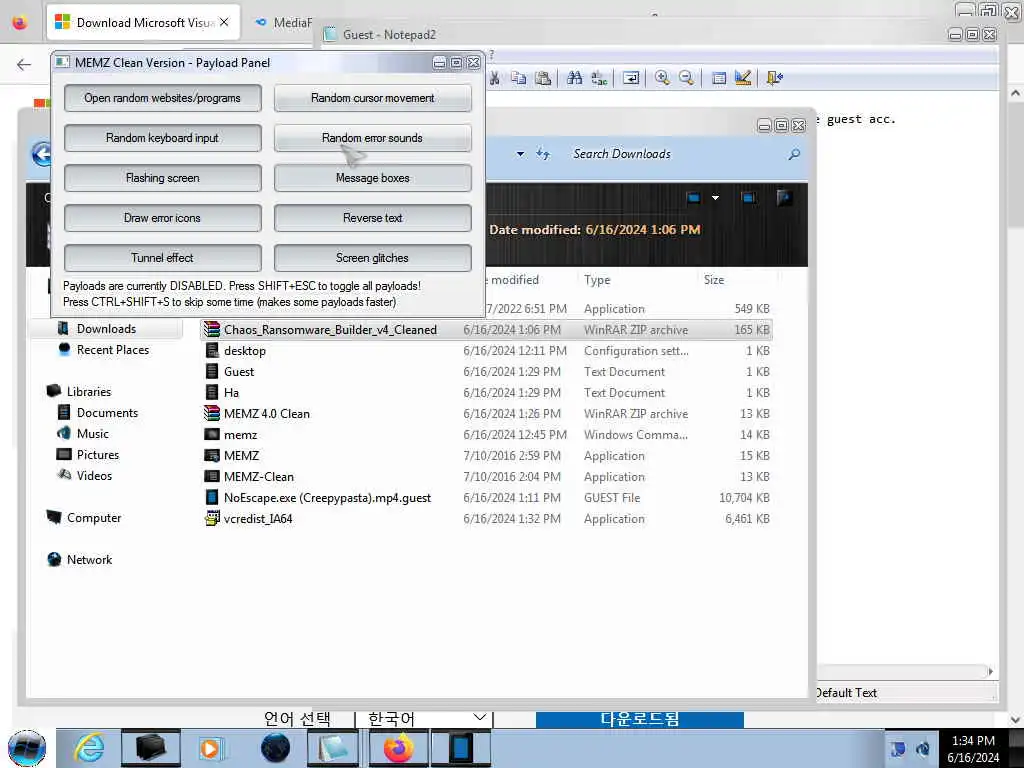This screenshot has height=768, width=1024.
Task: Select Pictures library in navigation pane
Action: click(x=97, y=455)
